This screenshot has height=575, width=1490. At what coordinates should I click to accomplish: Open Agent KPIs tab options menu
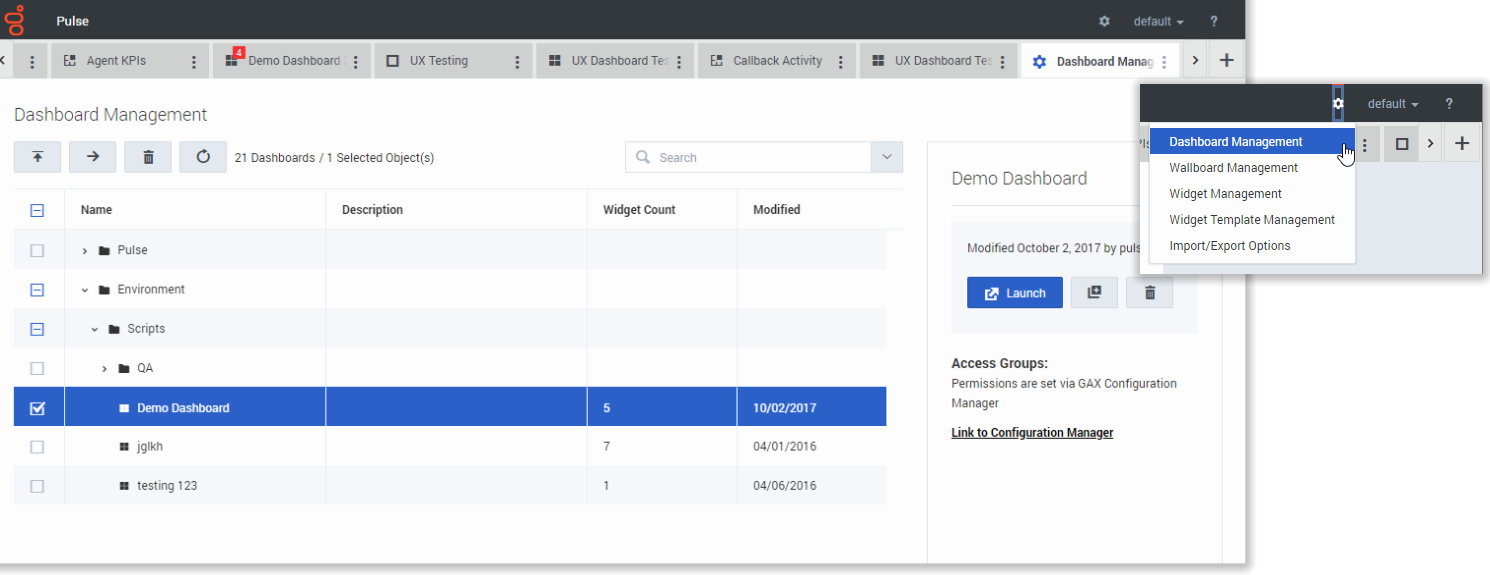[x=194, y=62]
